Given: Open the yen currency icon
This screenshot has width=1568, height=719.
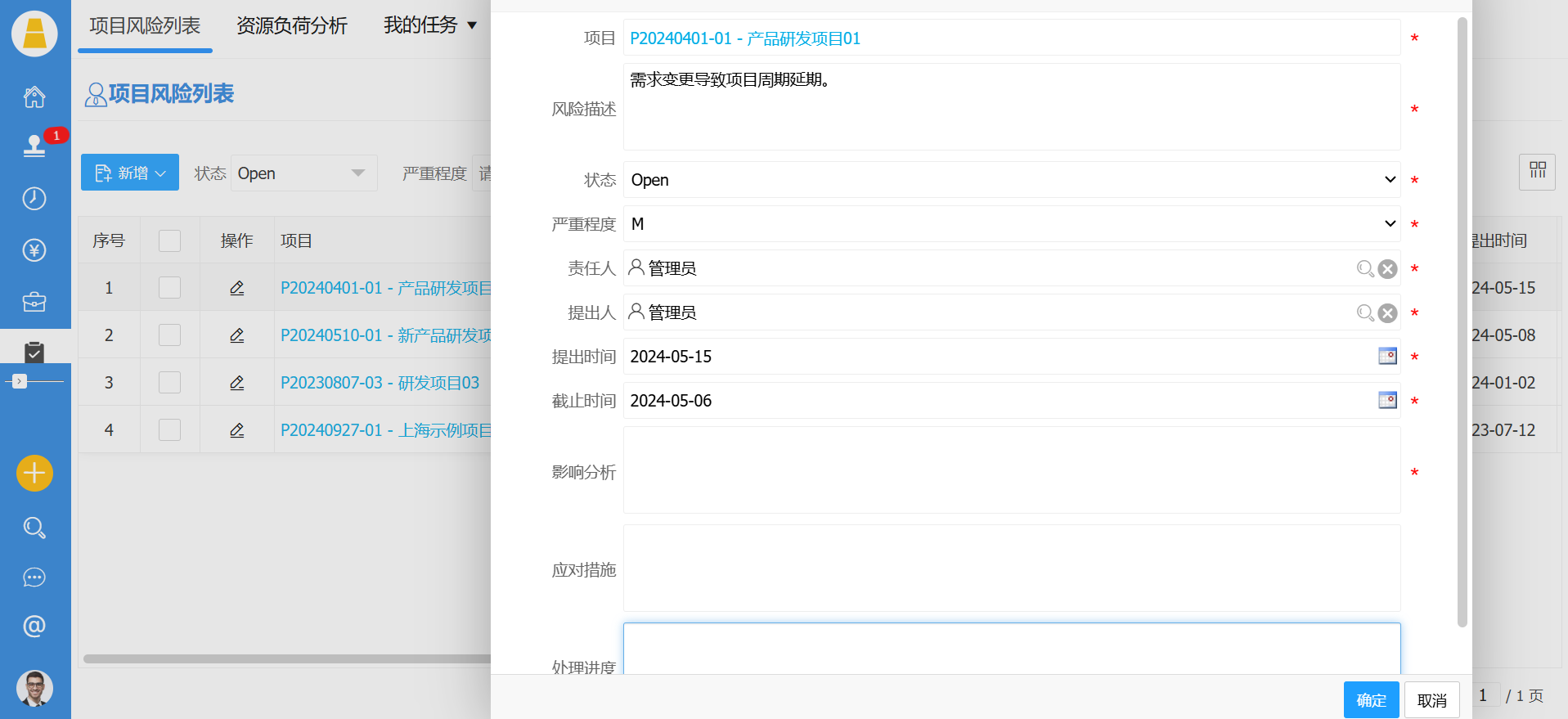Looking at the screenshot, I should 34,250.
